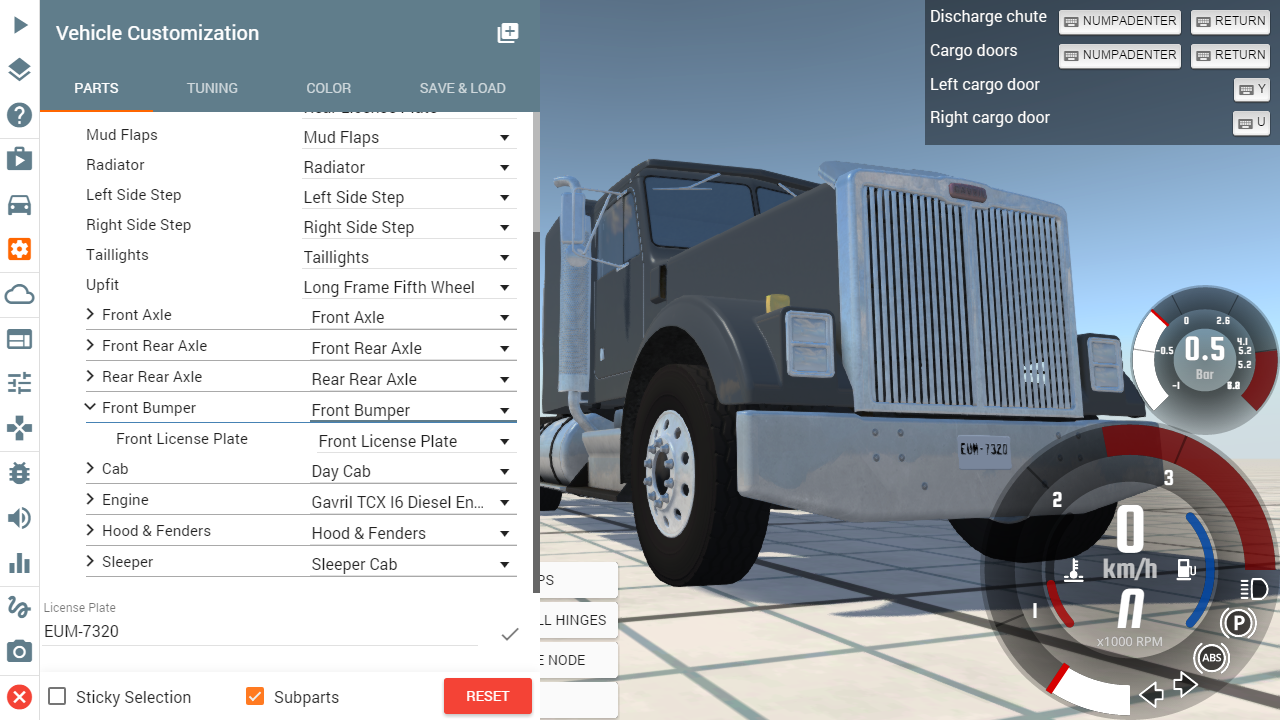Click the fuel pump icon on gauge
The width and height of the screenshot is (1280, 720).
pyautogui.click(x=1186, y=570)
